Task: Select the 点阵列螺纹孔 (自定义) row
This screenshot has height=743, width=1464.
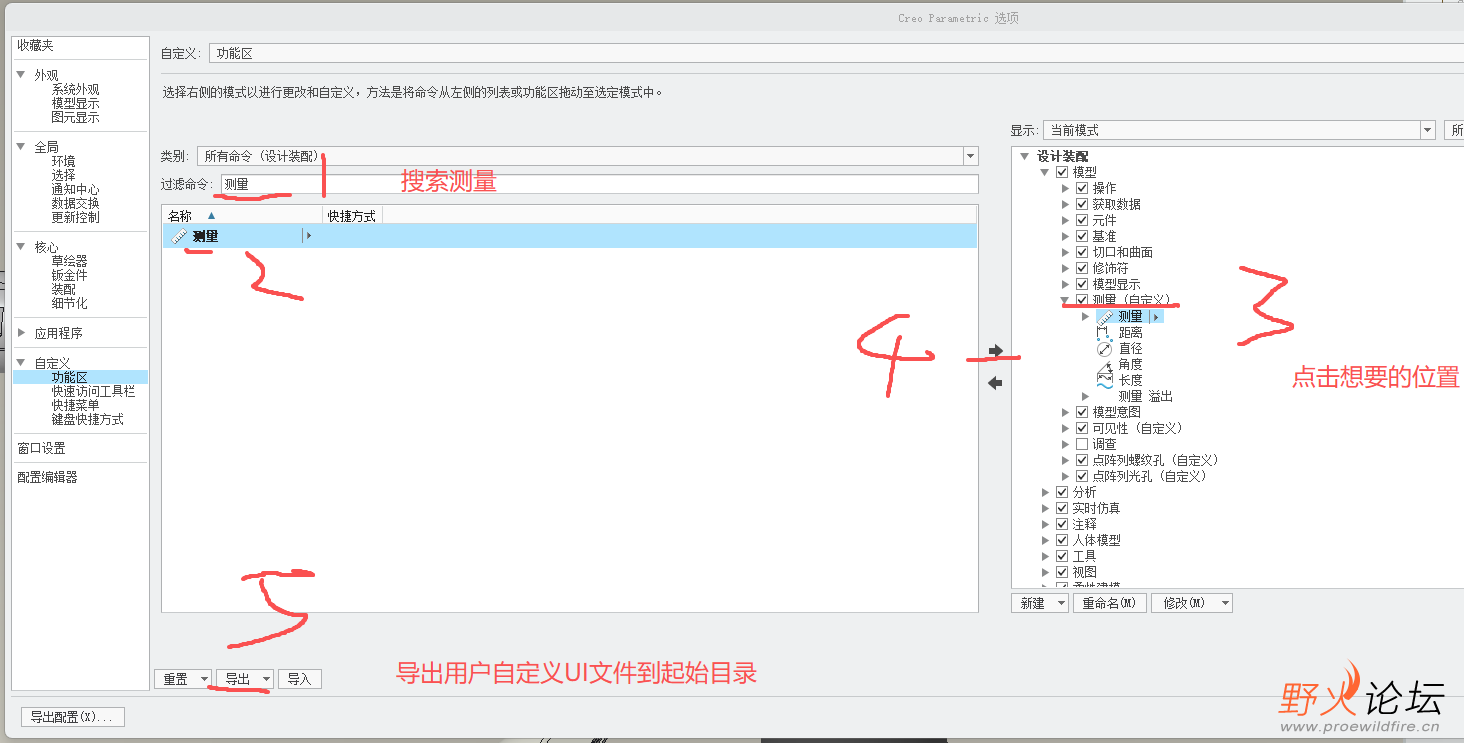Action: (1155, 460)
